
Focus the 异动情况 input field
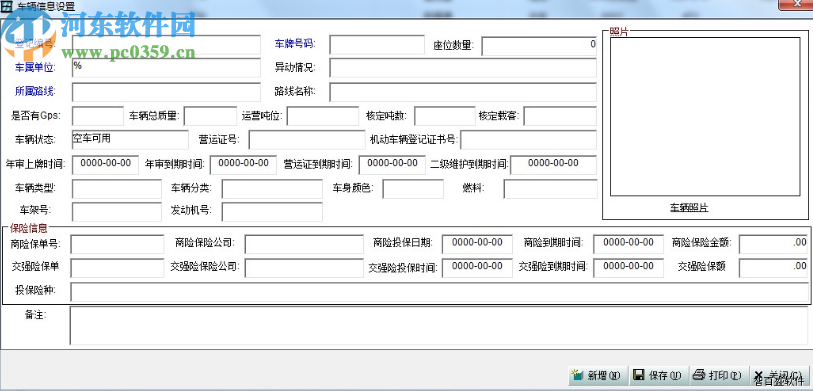(463, 68)
